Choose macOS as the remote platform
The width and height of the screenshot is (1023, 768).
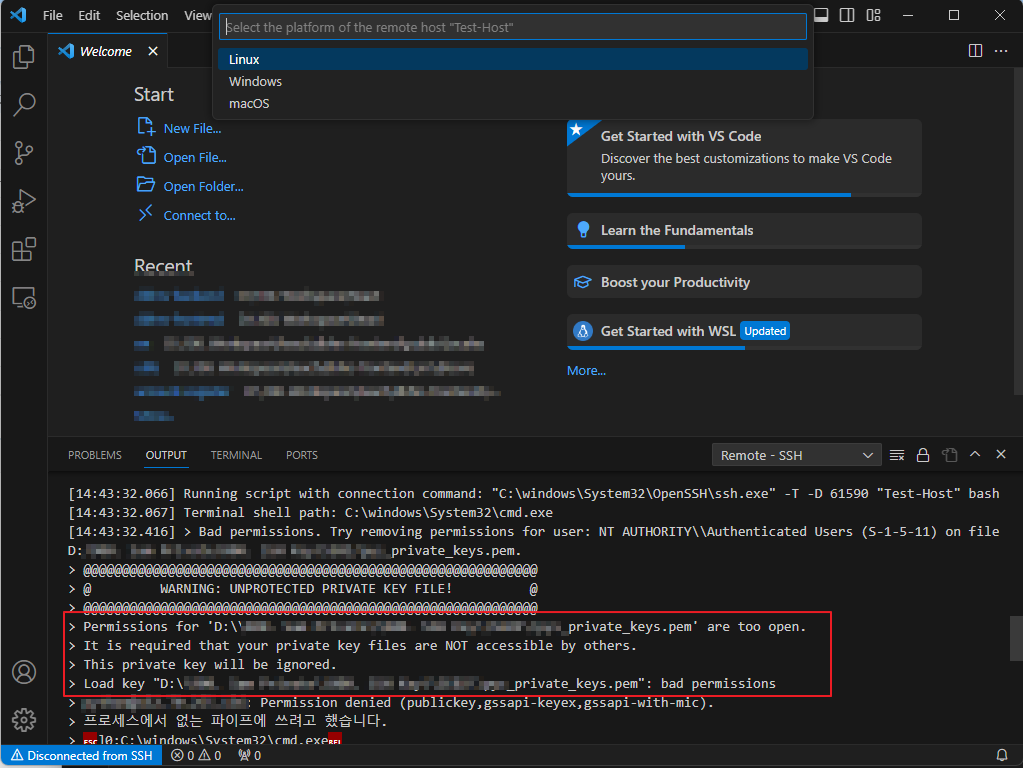513,104
